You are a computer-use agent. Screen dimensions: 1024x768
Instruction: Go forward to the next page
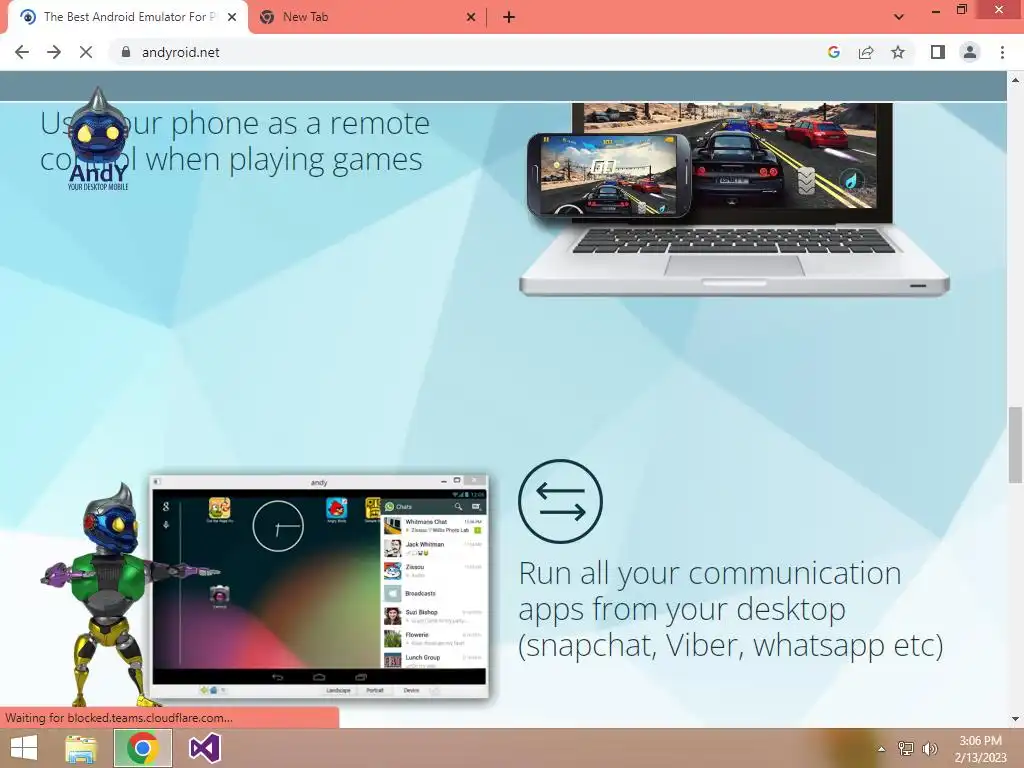tap(54, 52)
